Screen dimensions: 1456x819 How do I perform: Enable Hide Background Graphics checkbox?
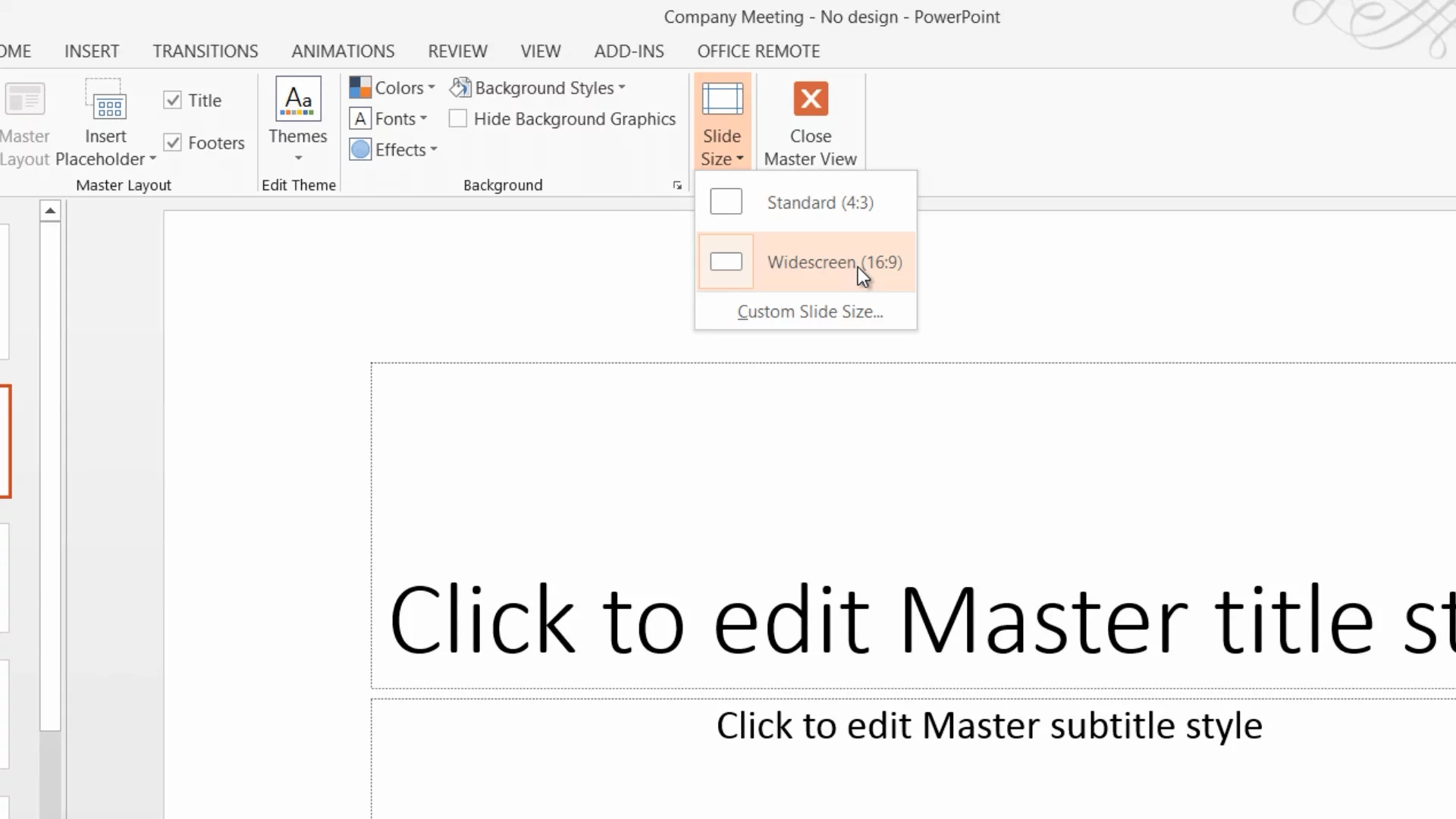[458, 119]
